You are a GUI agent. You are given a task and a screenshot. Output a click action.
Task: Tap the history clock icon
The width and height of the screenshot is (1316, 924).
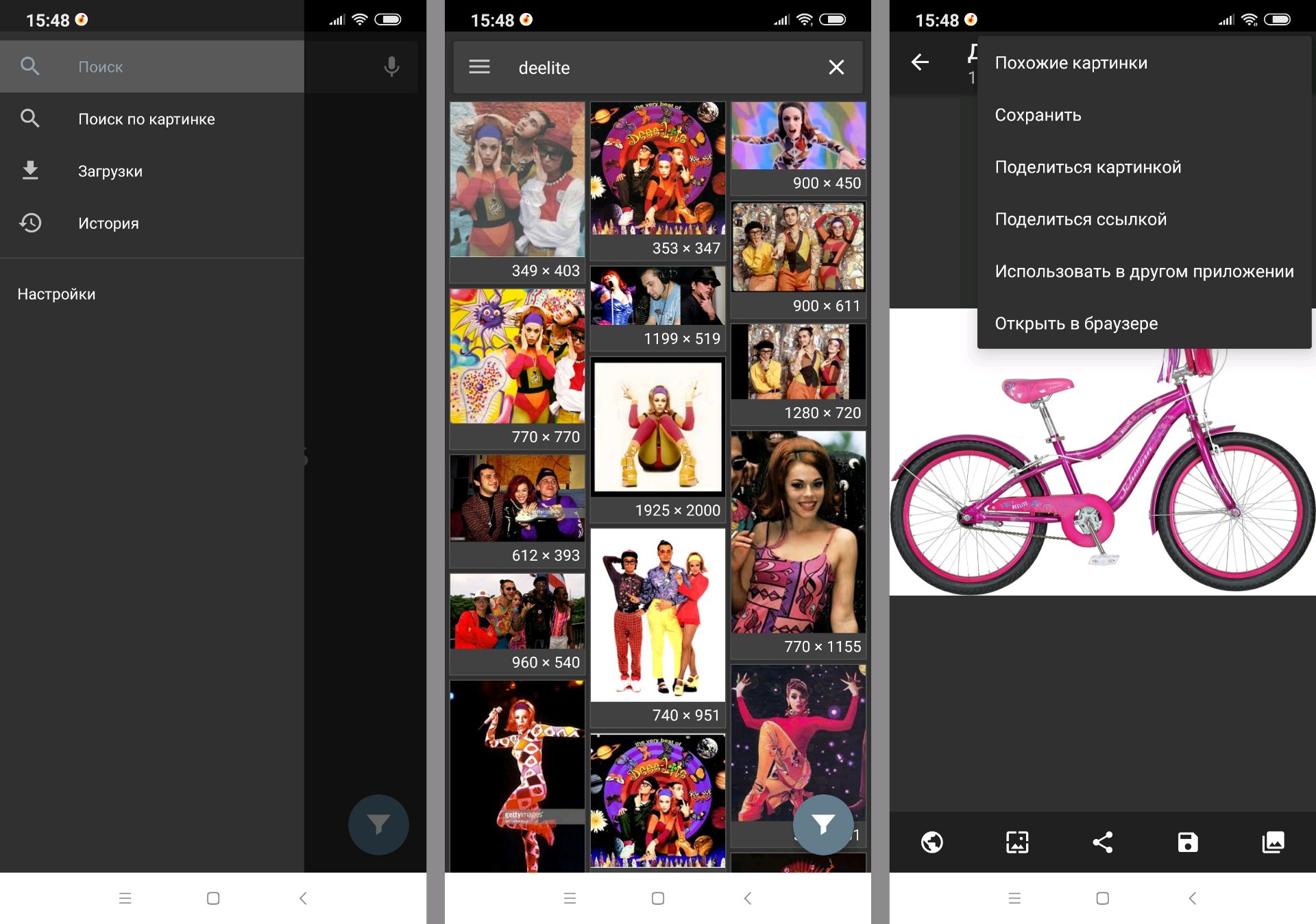29,223
